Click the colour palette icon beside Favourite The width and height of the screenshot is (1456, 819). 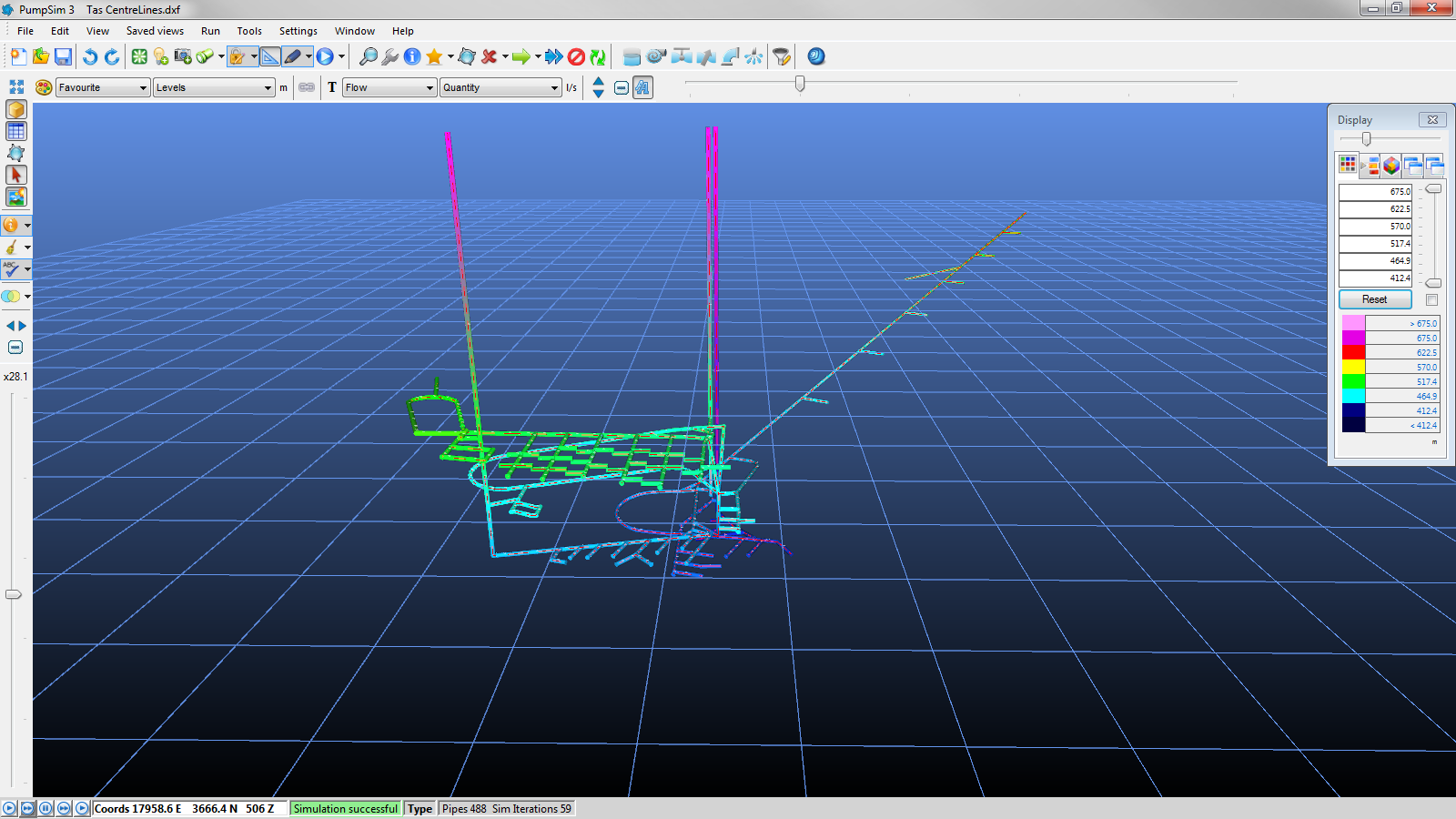[x=43, y=87]
